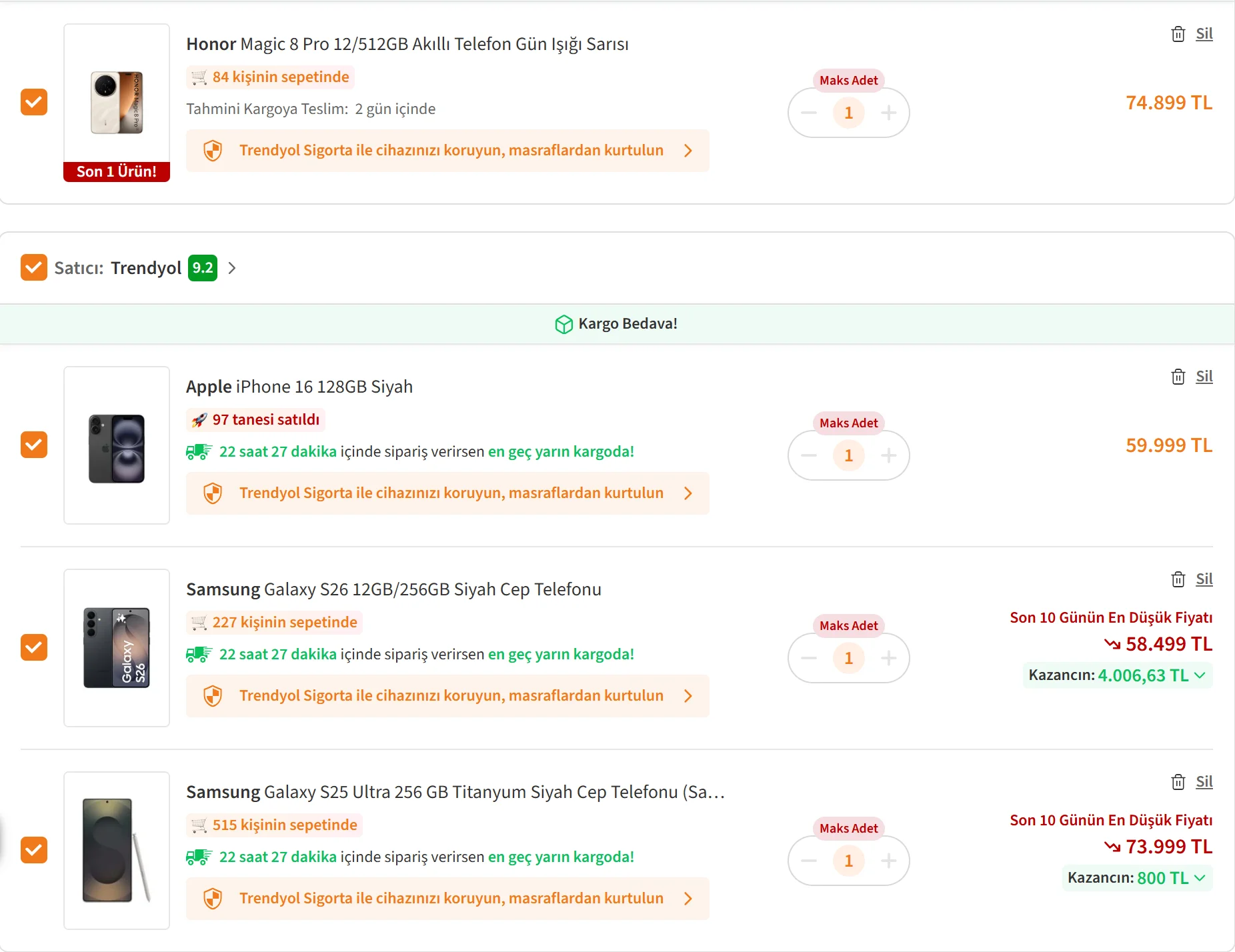
Task: Click the Maks Adet badge on Honor row
Action: pyautogui.click(x=849, y=81)
